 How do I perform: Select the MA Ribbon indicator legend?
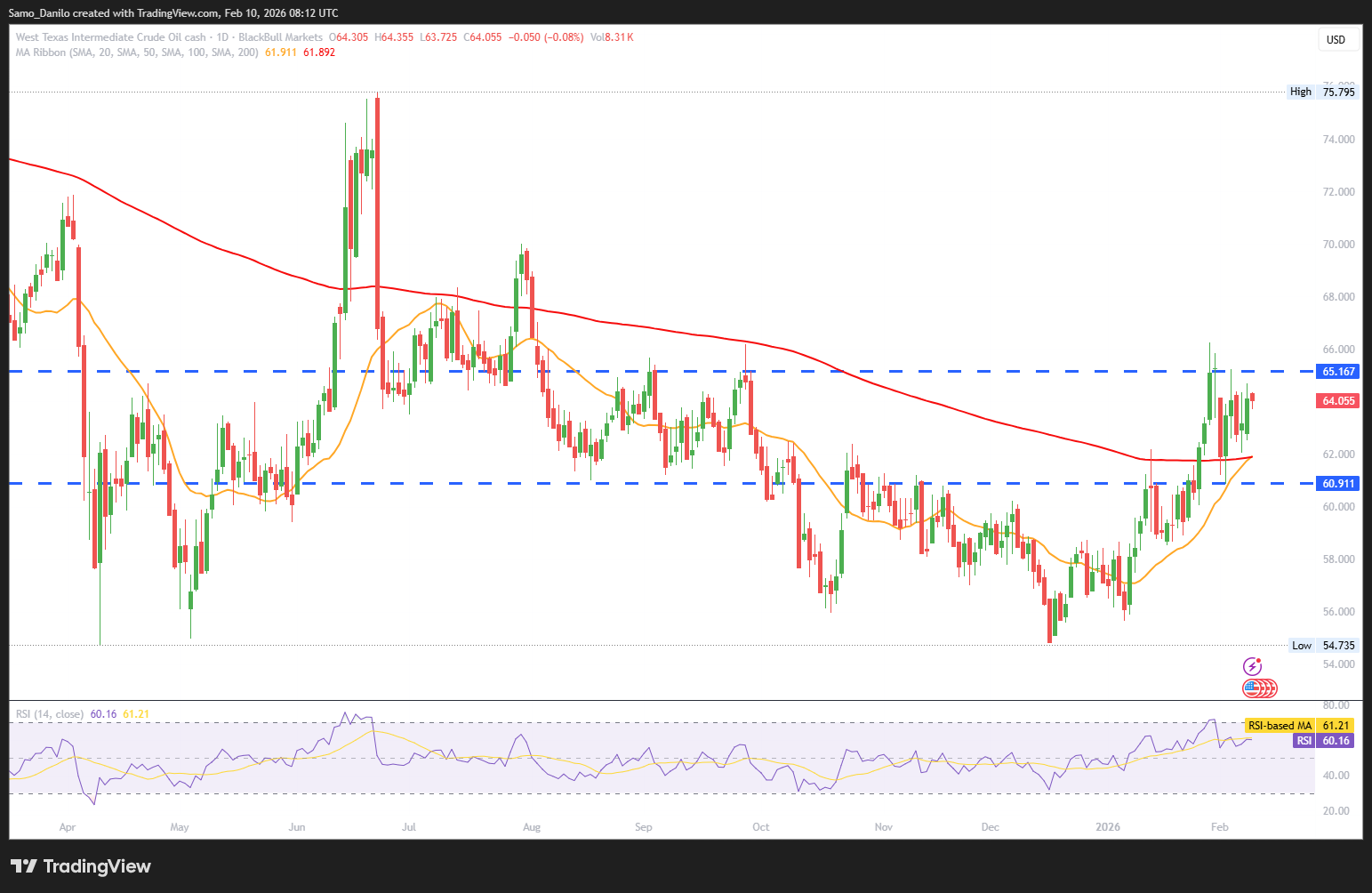137,52
